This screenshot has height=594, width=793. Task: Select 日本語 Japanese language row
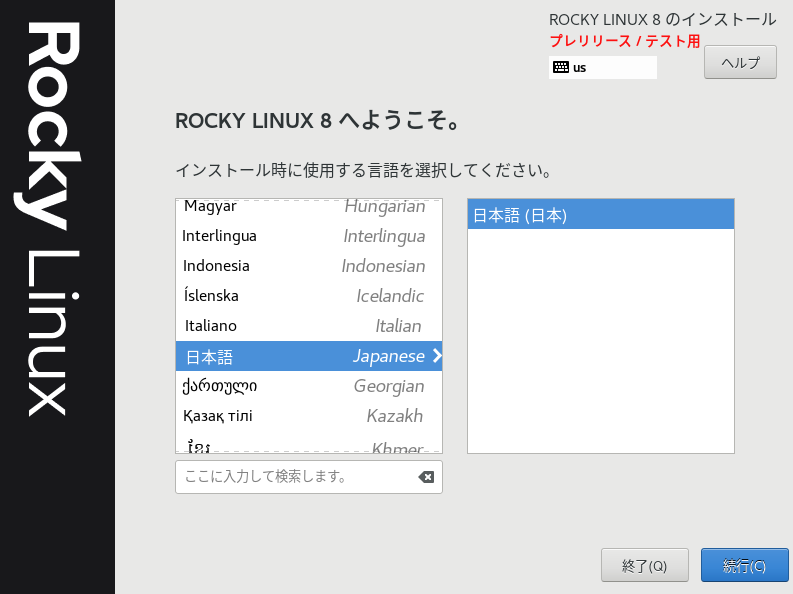pos(309,356)
